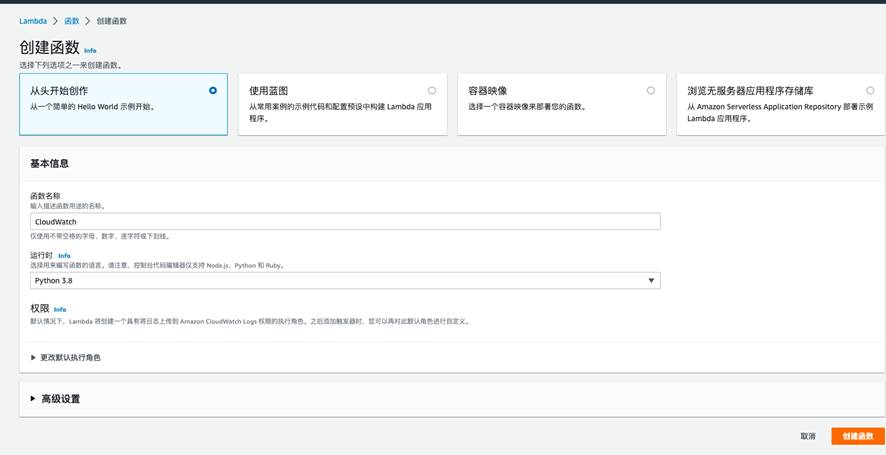Screen dimensions: 886x455
Task: Open the Info link next to 运行时
Action: pos(64,256)
